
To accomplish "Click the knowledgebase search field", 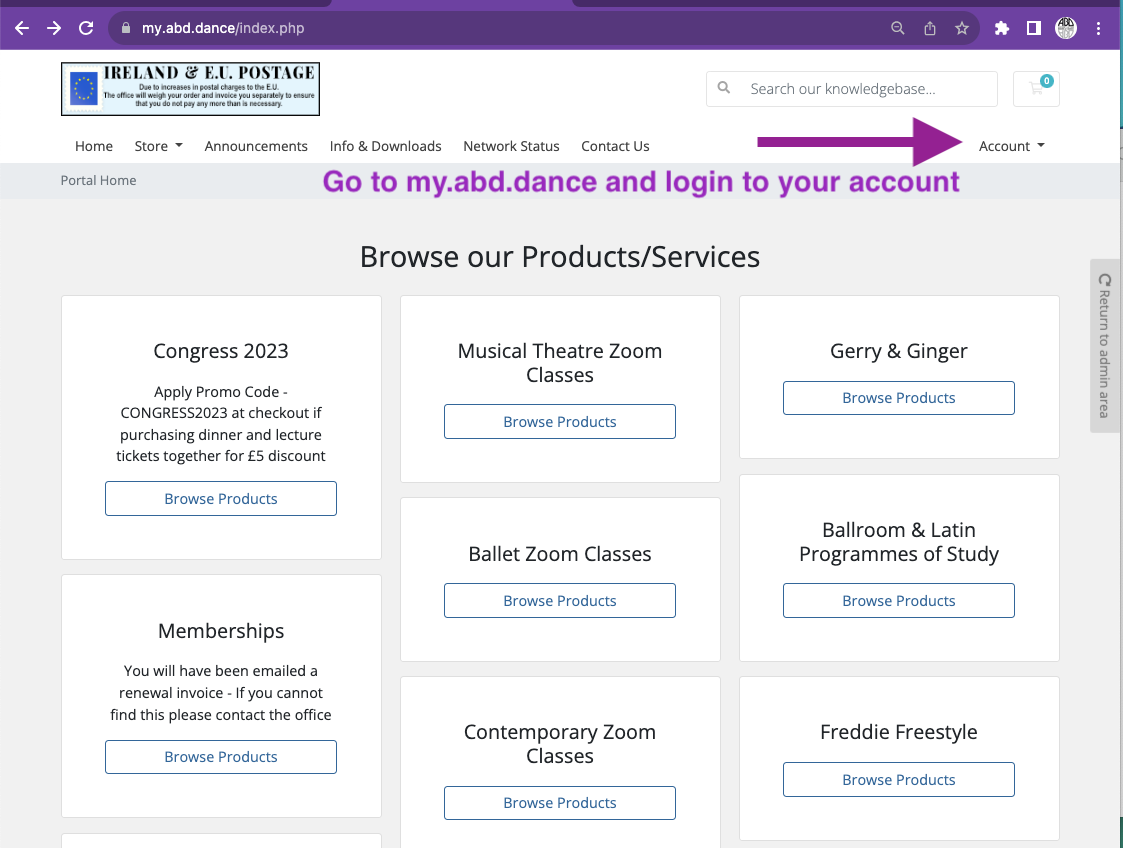I will click(865, 89).
